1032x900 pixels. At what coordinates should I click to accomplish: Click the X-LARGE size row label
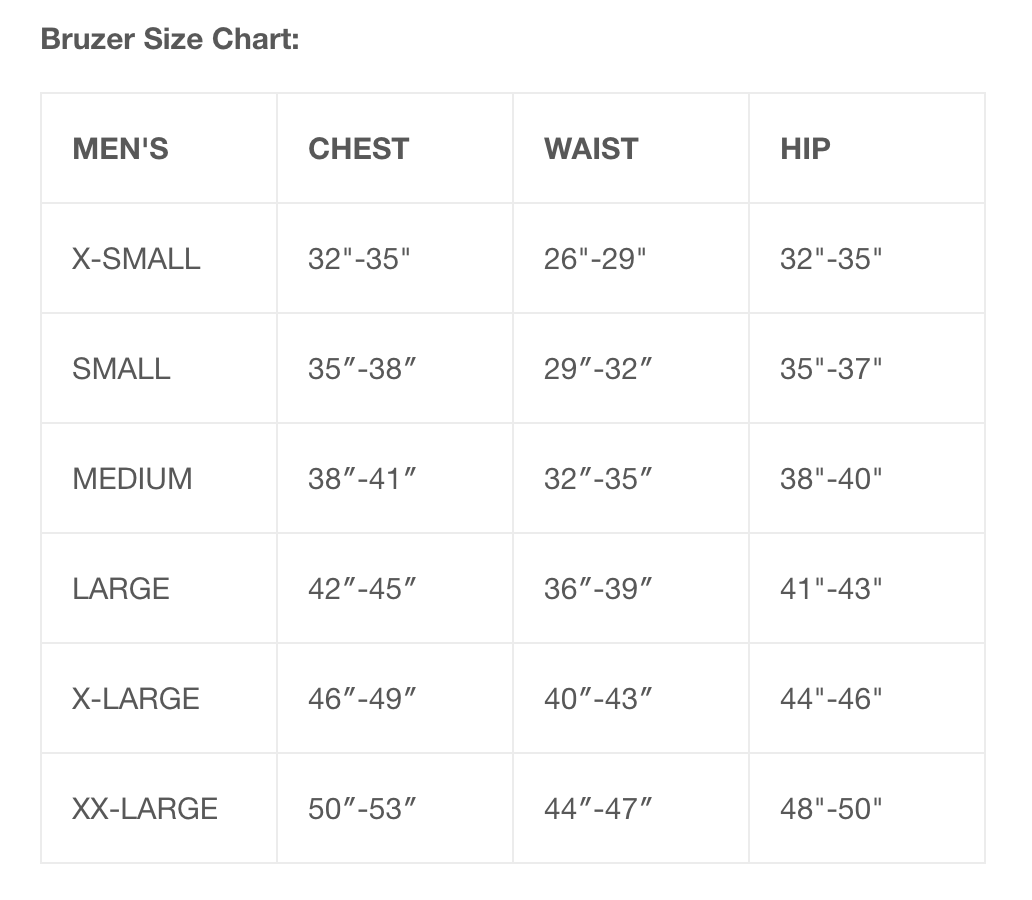[136, 699]
